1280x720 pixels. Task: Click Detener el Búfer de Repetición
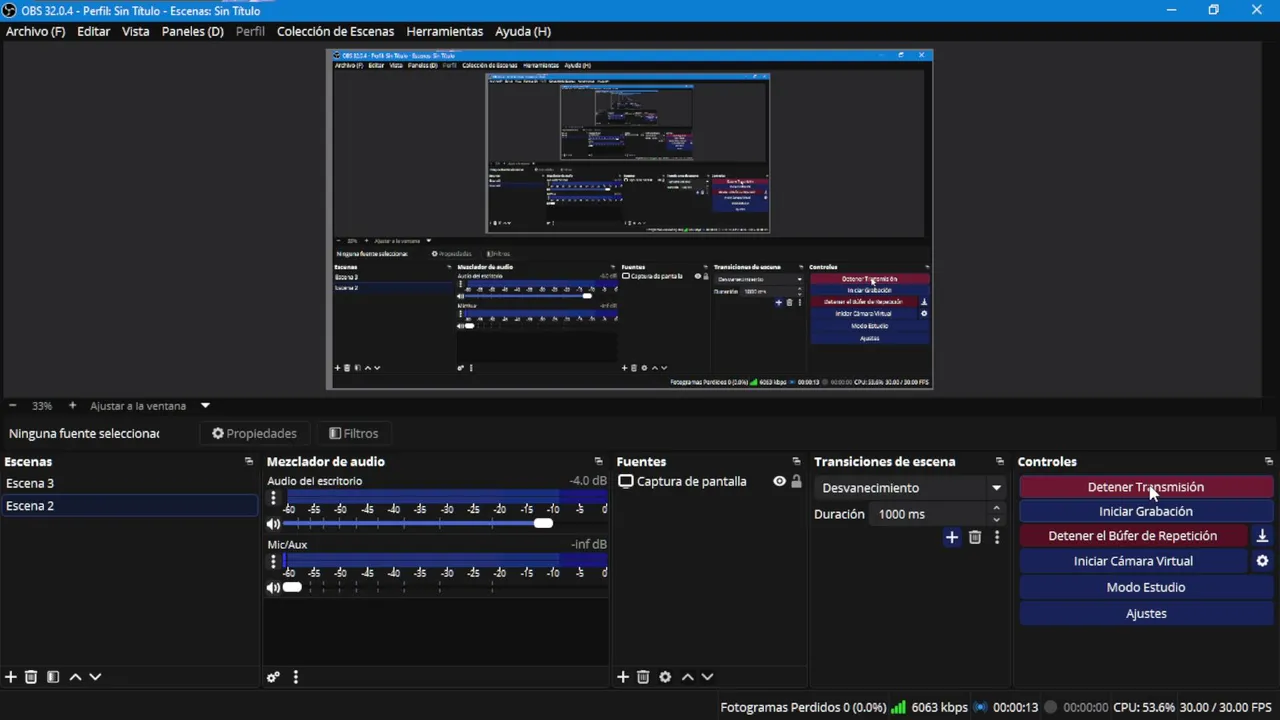click(x=1133, y=536)
